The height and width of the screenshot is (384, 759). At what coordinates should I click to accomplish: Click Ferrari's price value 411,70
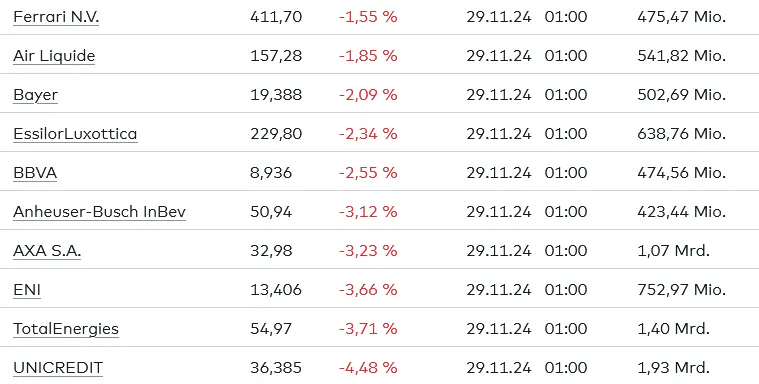(276, 17)
